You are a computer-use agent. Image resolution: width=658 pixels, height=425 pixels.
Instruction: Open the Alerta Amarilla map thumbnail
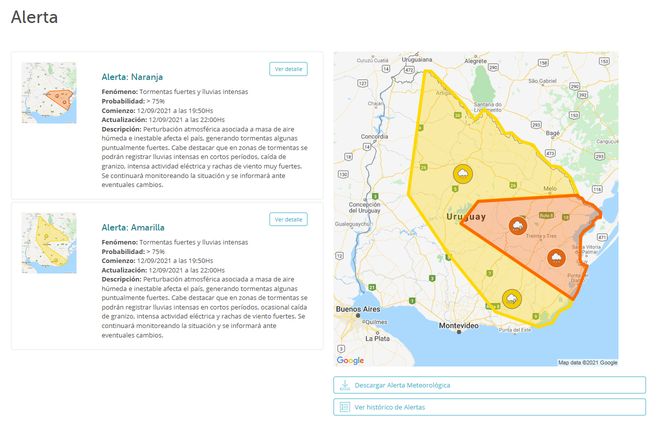[x=48, y=243]
